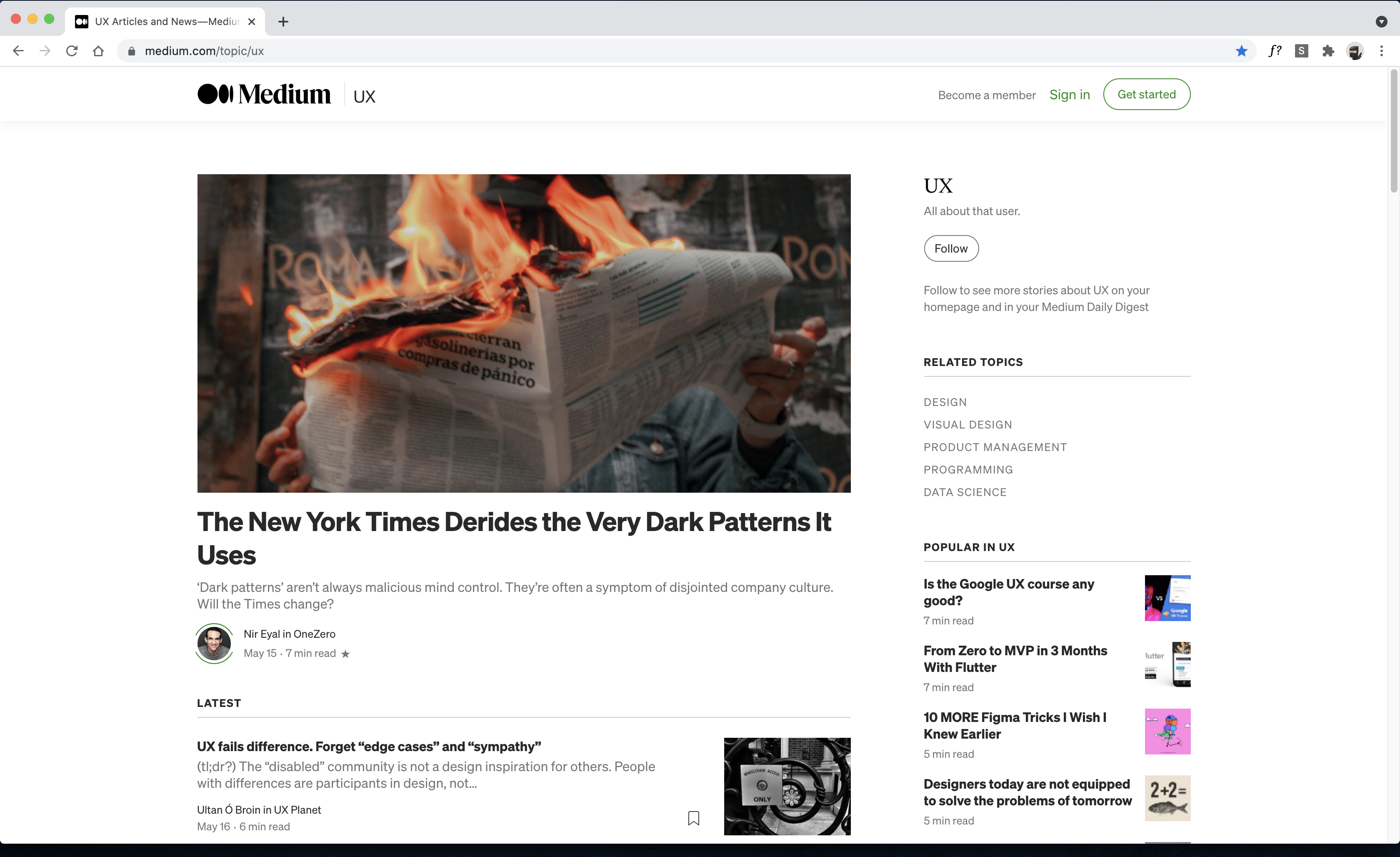Viewport: 1400px width, 857px height.
Task: Open a new browser tab with plus
Action: (x=283, y=22)
